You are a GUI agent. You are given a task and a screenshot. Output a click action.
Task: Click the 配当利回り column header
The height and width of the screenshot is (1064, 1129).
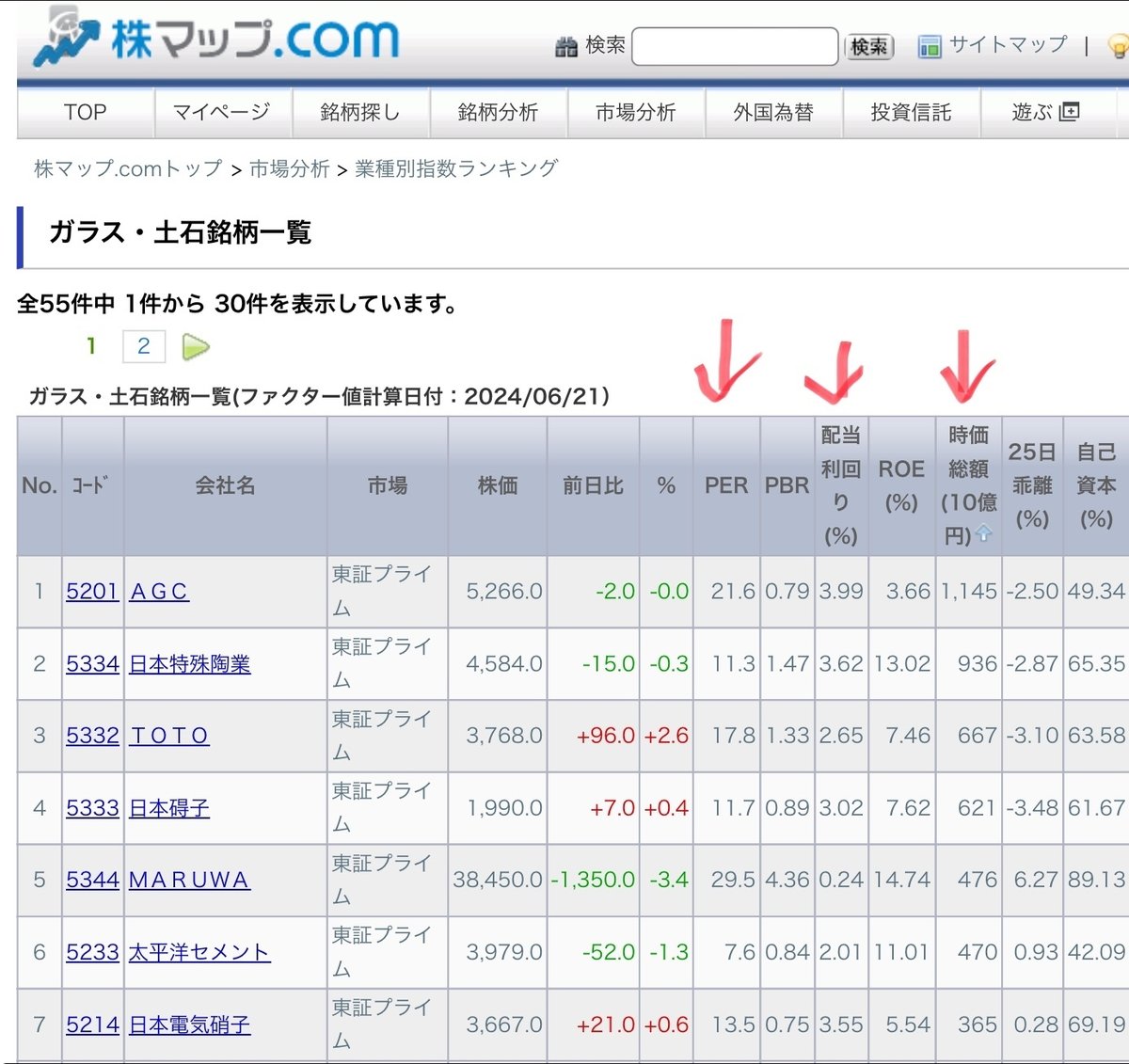841,485
